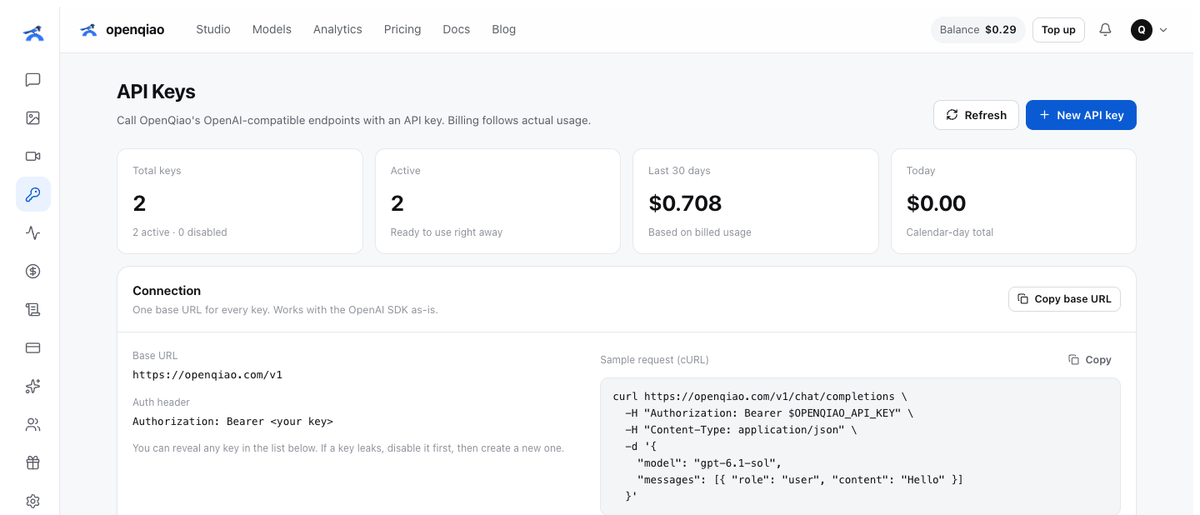
Task: Click the openqiao header logo
Action: tap(122, 30)
